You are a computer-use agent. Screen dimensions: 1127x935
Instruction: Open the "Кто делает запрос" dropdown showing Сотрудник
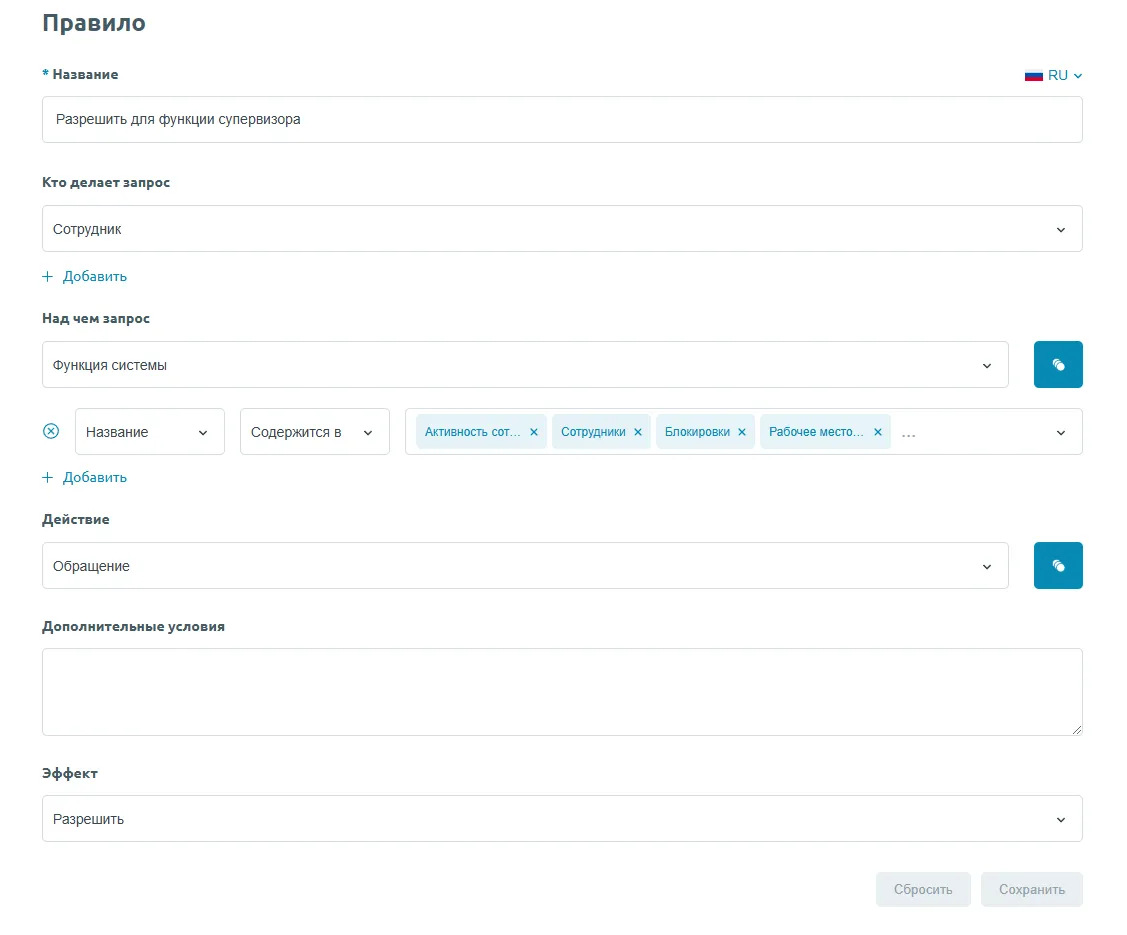(x=561, y=229)
